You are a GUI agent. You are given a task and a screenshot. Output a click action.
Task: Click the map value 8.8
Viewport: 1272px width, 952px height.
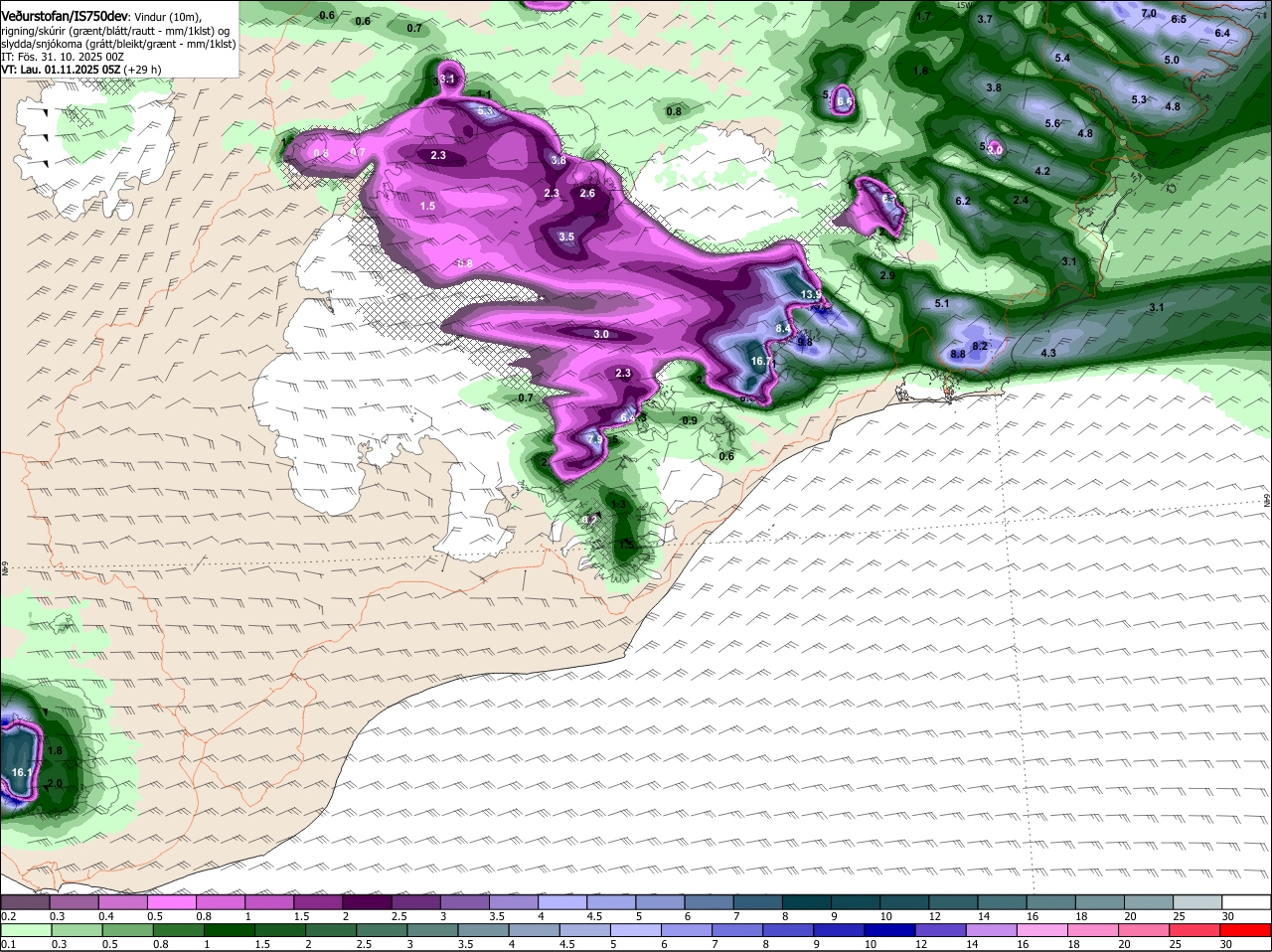958,354
